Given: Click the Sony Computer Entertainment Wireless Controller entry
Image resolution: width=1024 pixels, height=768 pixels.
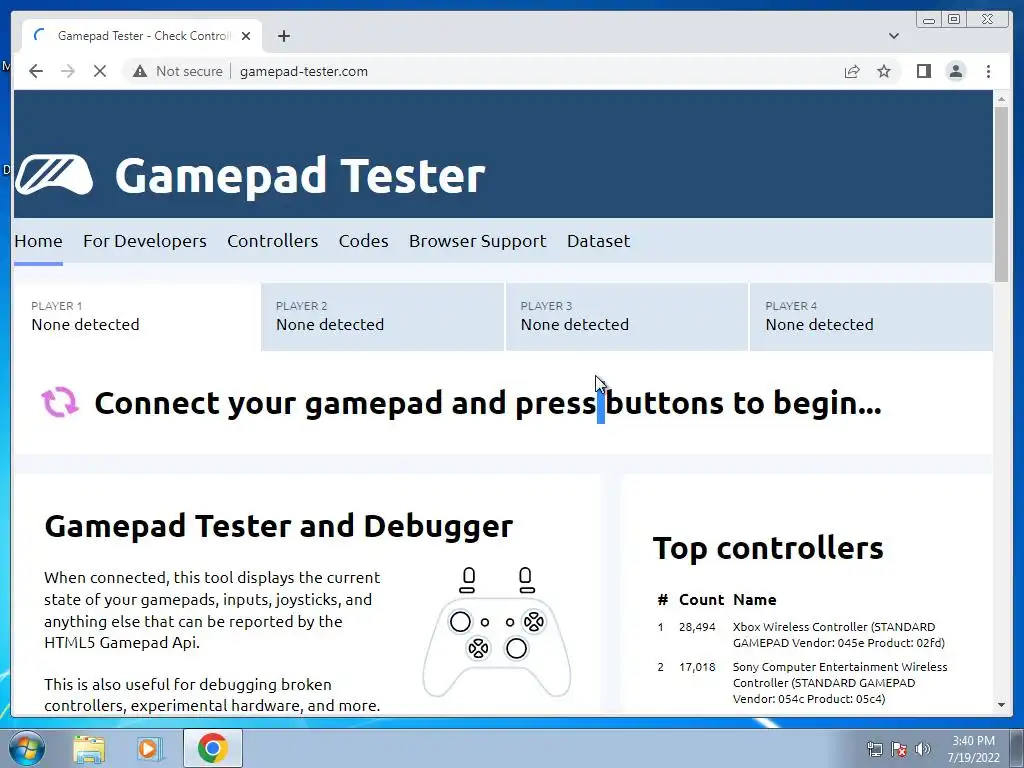Looking at the screenshot, I should tap(840, 683).
